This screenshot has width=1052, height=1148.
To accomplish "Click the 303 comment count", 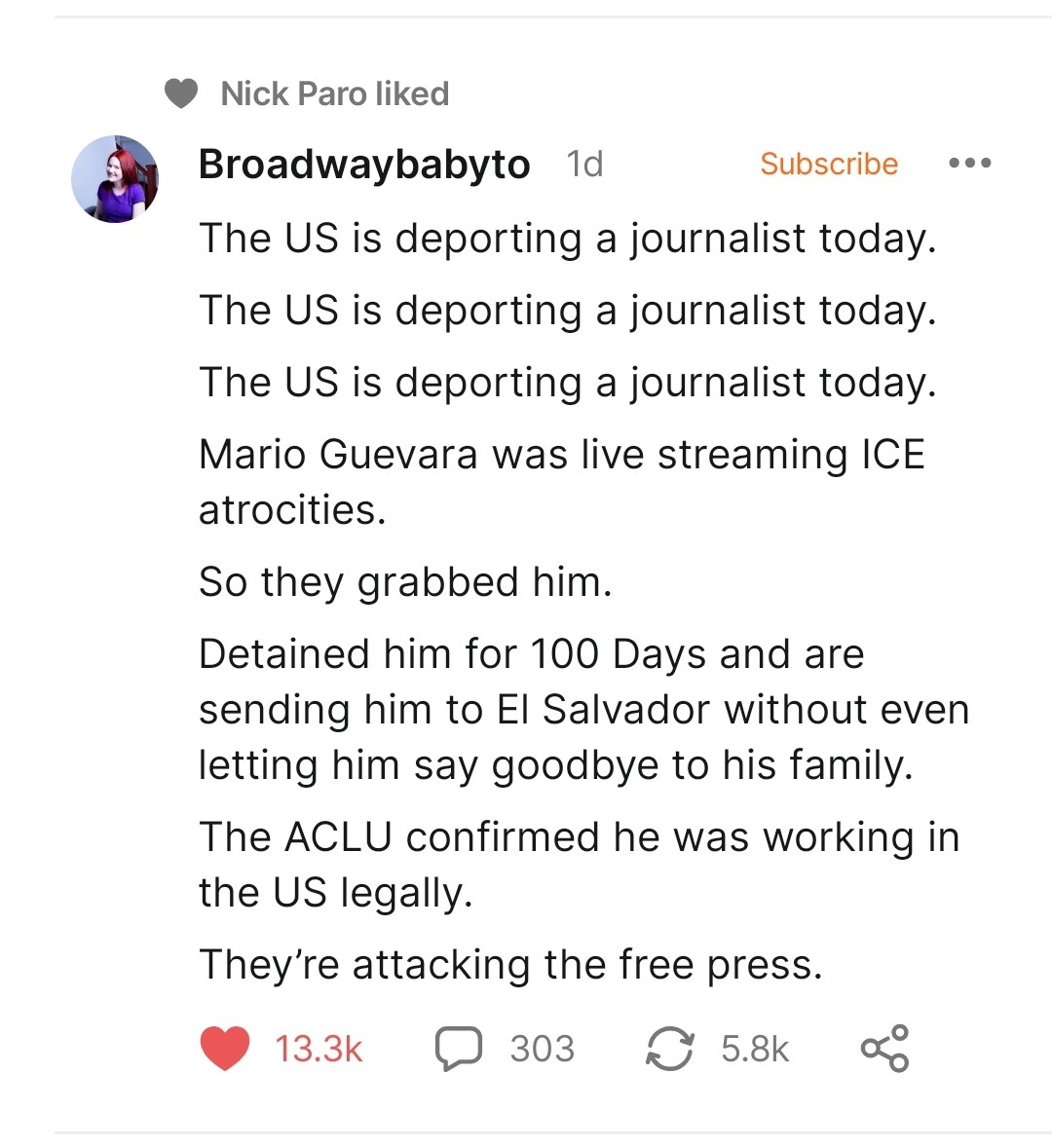I will pyautogui.click(x=542, y=1049).
